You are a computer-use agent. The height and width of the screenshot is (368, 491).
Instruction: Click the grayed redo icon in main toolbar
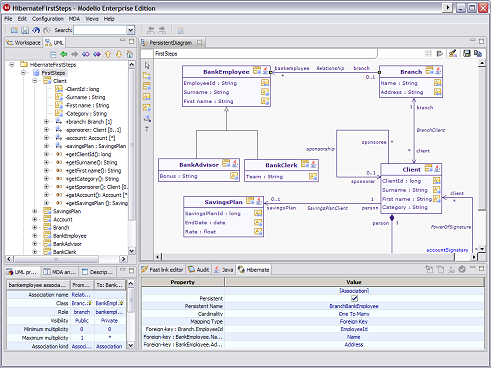coord(46,30)
